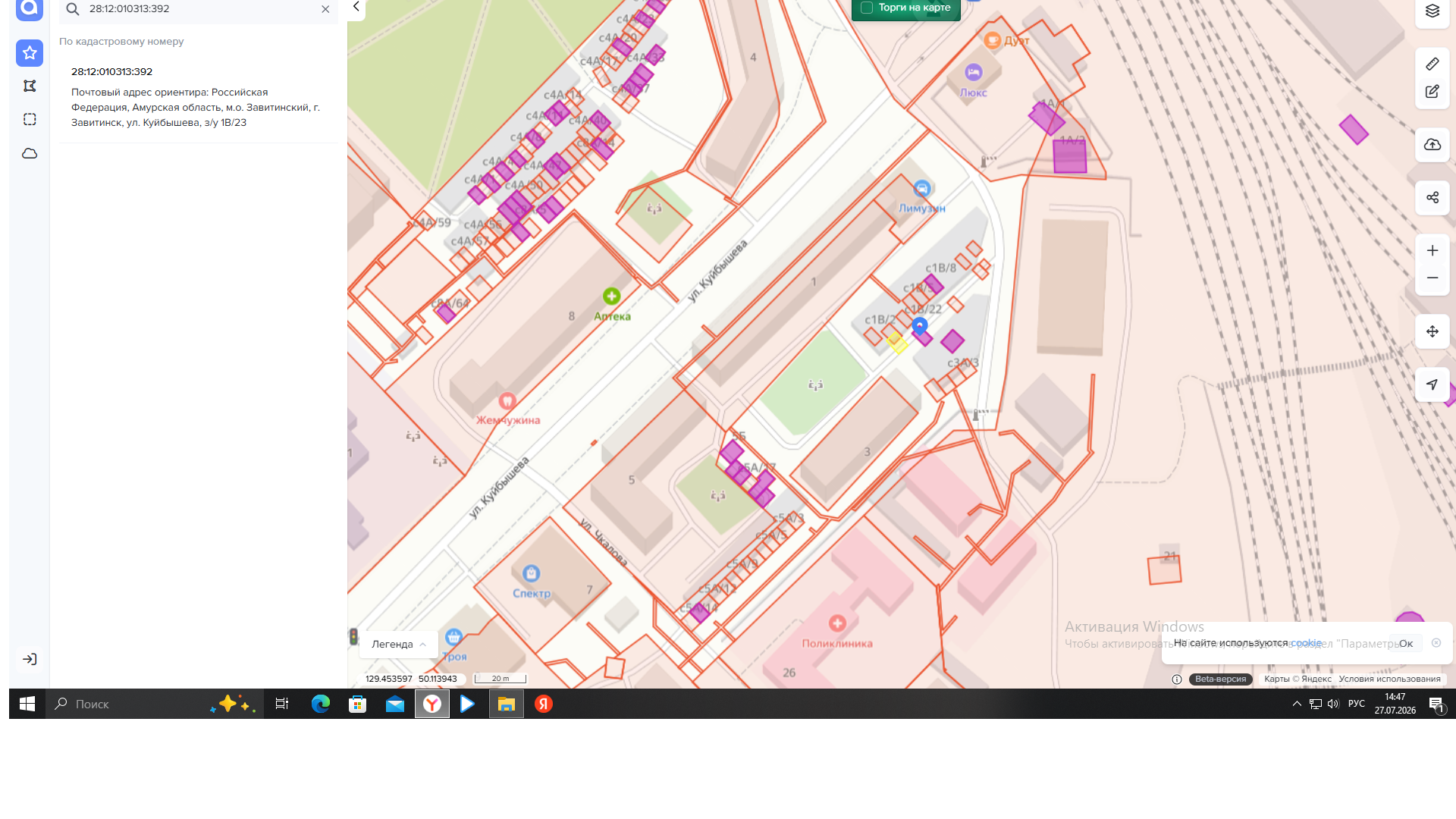Clear the cadastral search field

(325, 9)
